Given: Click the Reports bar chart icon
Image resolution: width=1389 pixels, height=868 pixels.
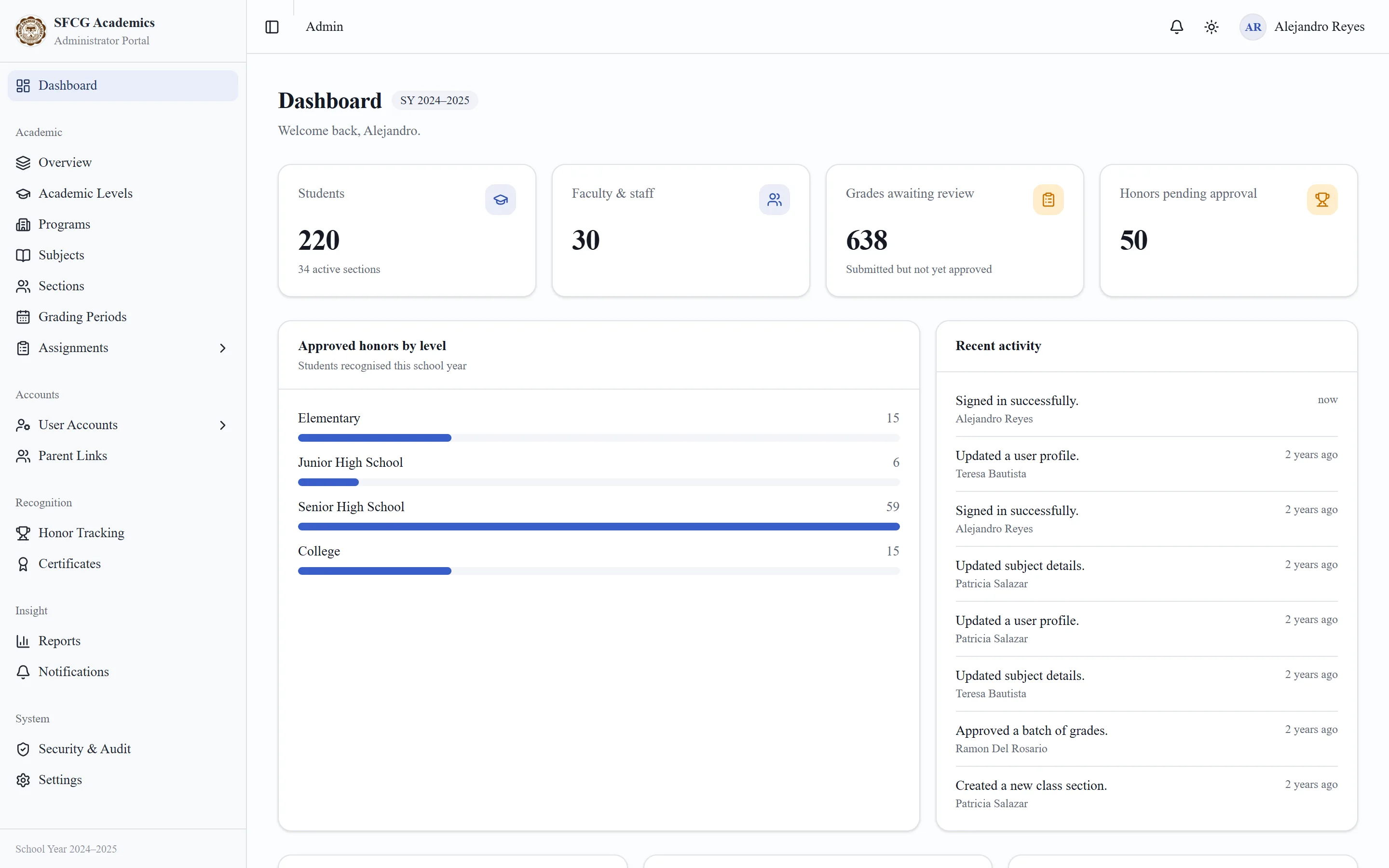Looking at the screenshot, I should [x=23, y=641].
